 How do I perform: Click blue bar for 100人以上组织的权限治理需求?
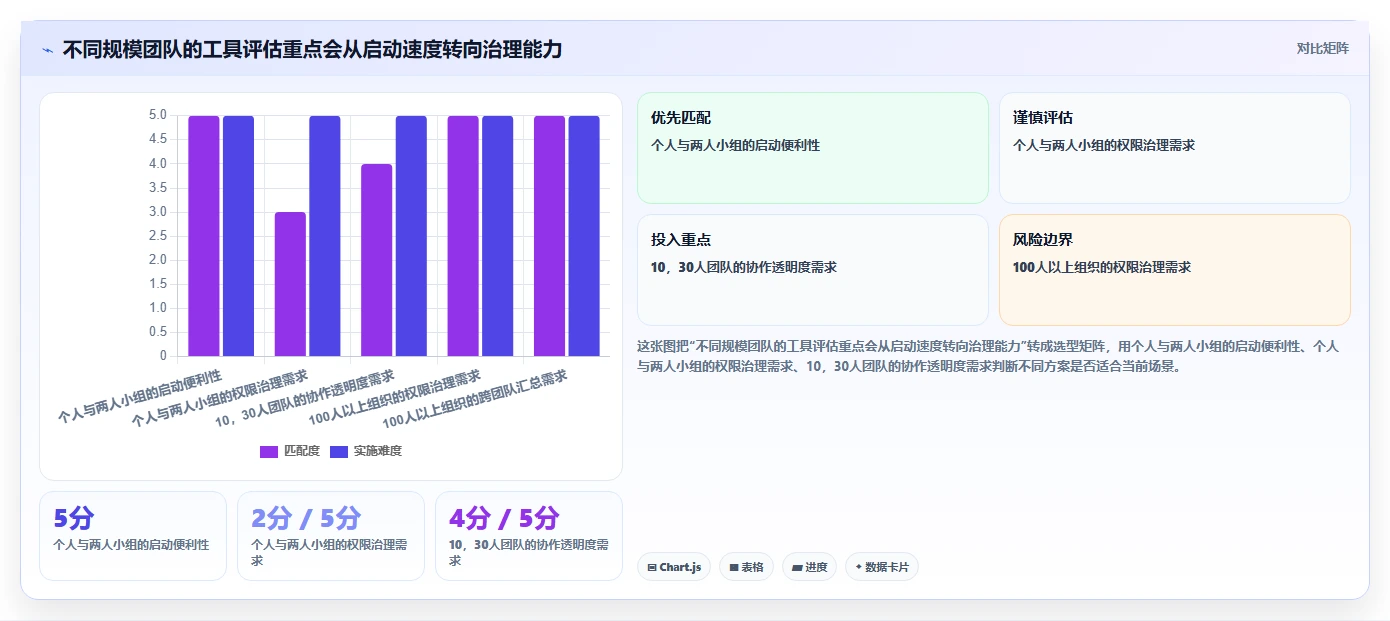click(498, 236)
